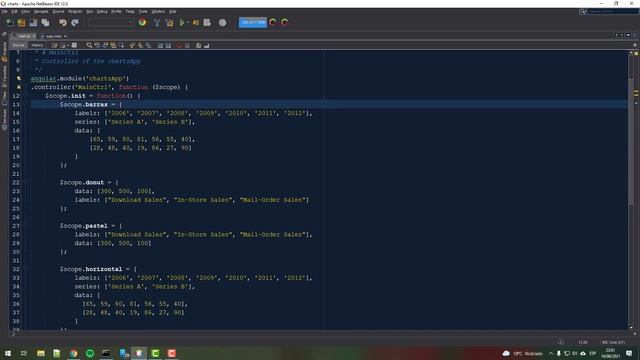Click the Build Project hammer icon
The height and width of the screenshot is (360, 640).
pos(157,22)
